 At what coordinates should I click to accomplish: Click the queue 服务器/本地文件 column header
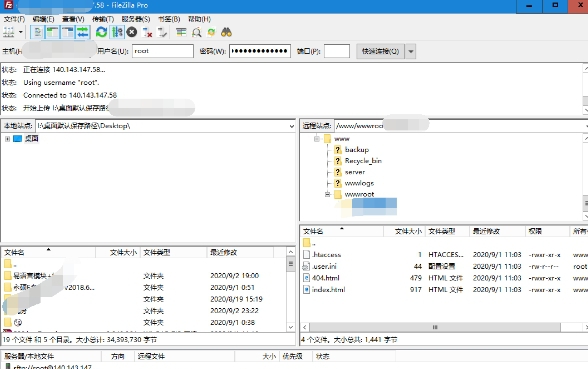point(51,356)
